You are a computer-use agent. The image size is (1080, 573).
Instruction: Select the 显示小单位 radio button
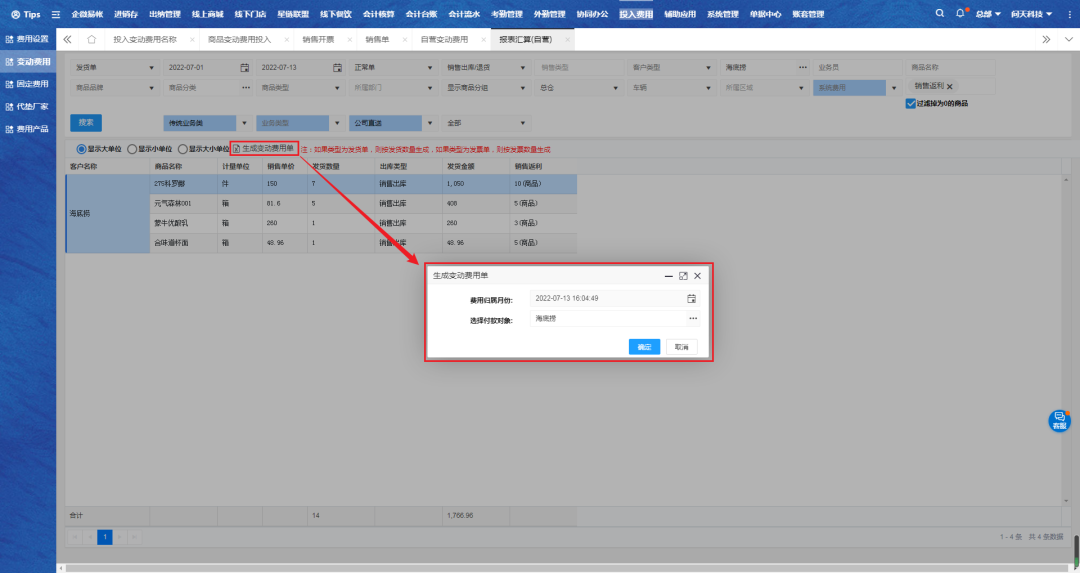pyautogui.click(x=131, y=148)
